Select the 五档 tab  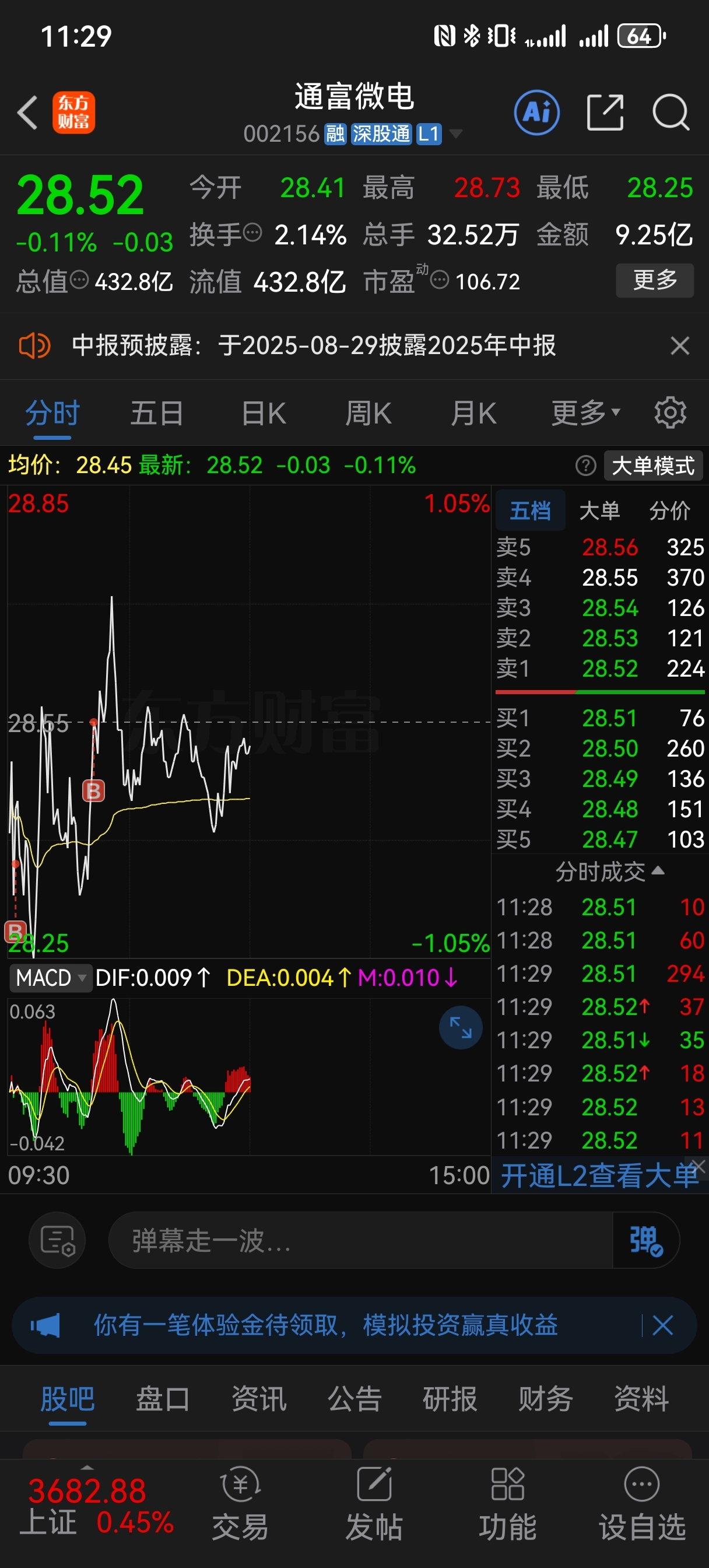pos(531,510)
